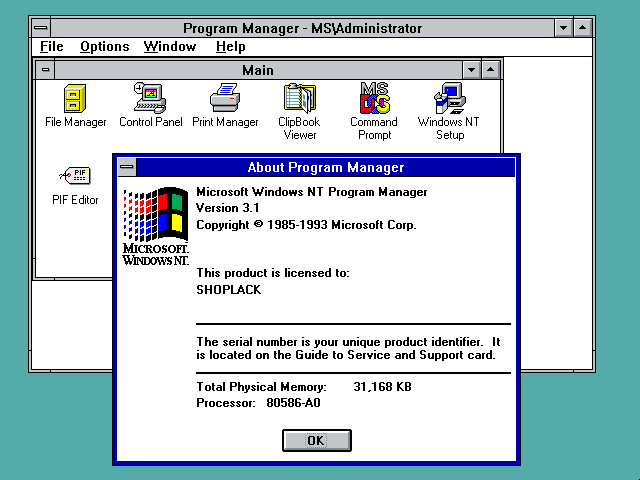Open the Main group control menu box

(45, 70)
